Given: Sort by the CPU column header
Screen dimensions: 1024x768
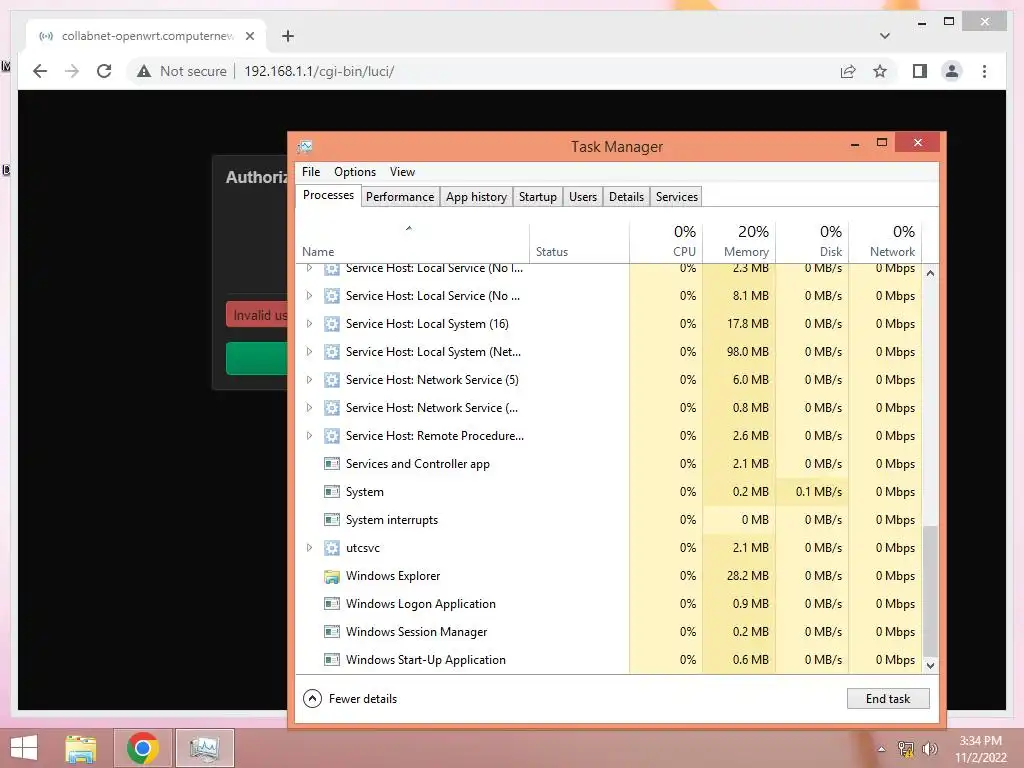Looking at the screenshot, I should click(666, 242).
